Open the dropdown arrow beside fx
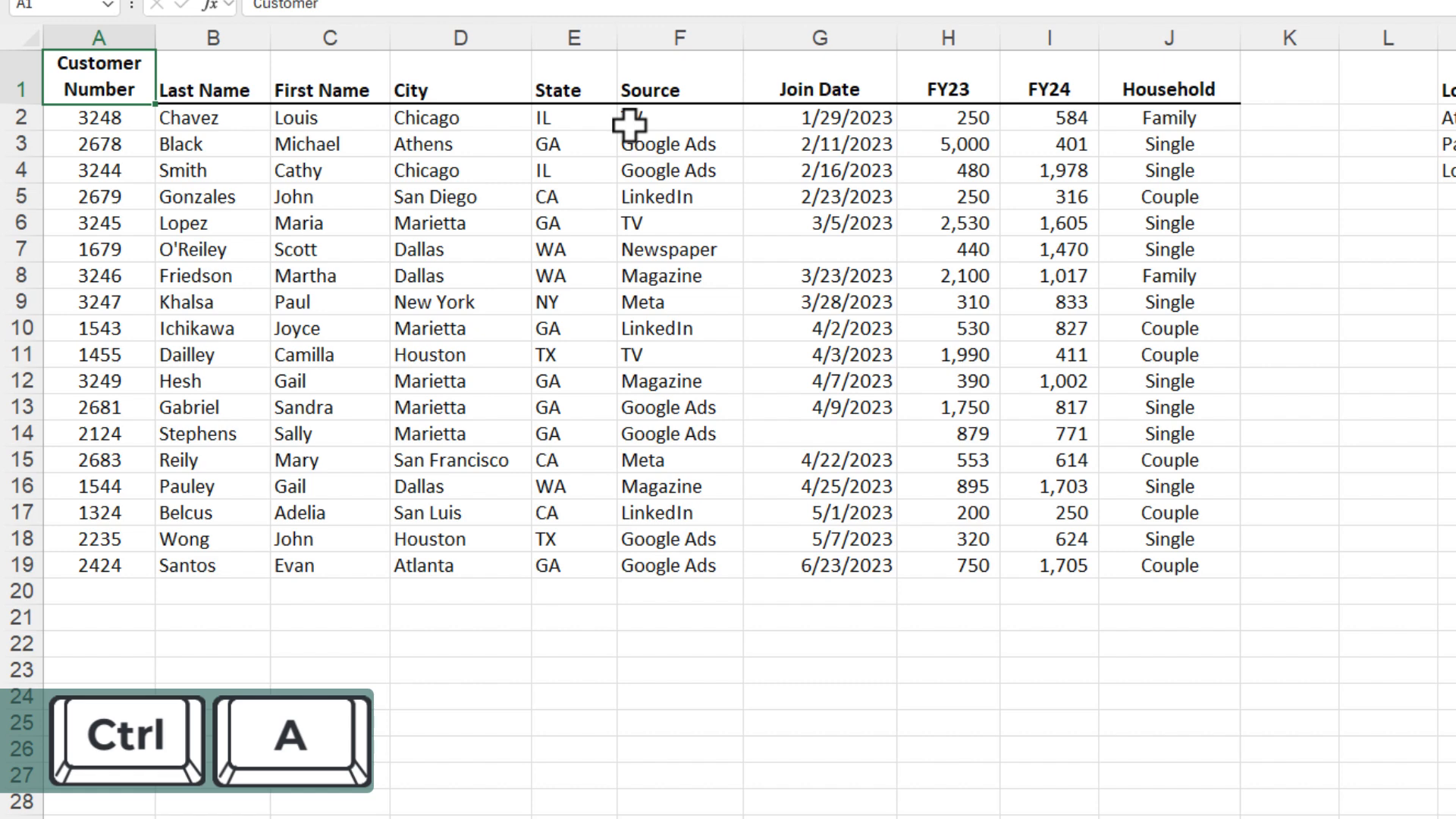The width and height of the screenshot is (1456, 819). coord(229,5)
